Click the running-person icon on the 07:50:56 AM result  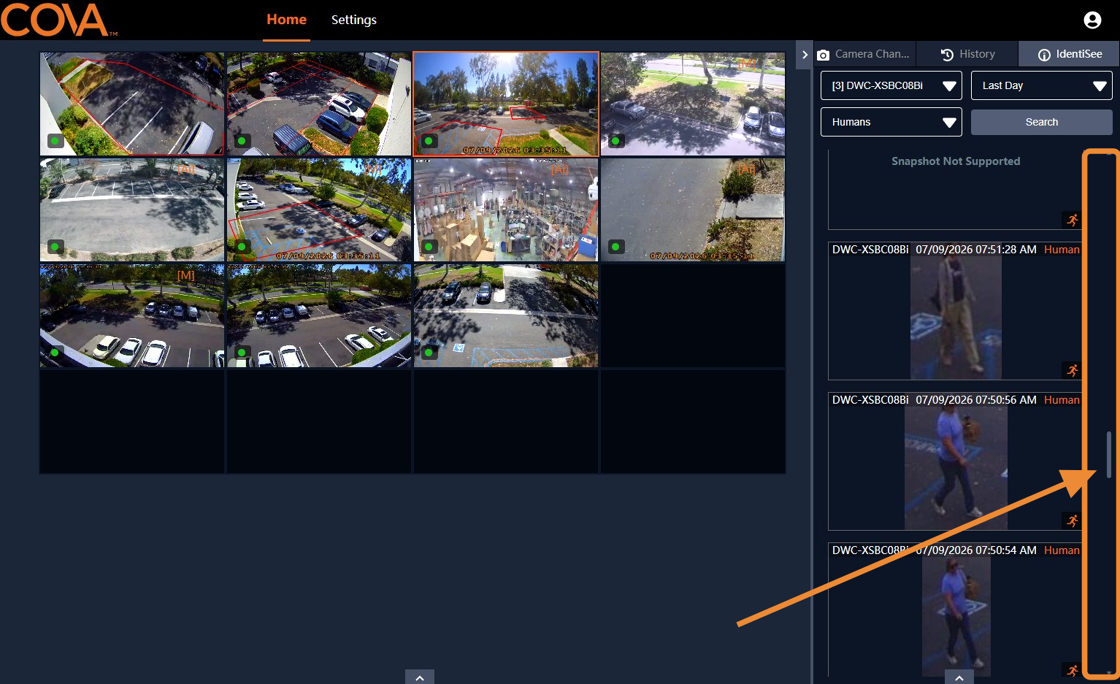(x=1071, y=520)
